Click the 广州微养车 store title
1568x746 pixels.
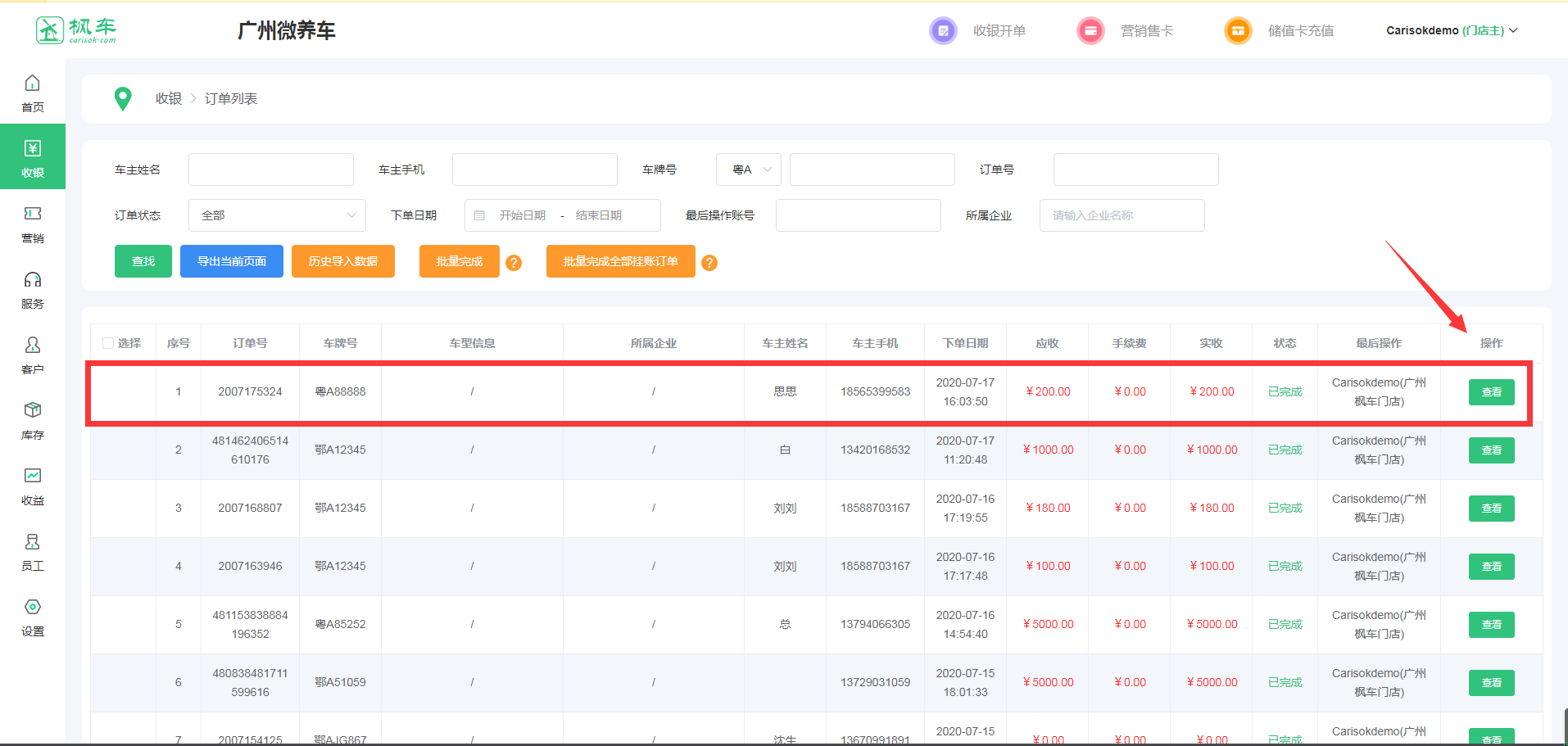[x=287, y=31]
